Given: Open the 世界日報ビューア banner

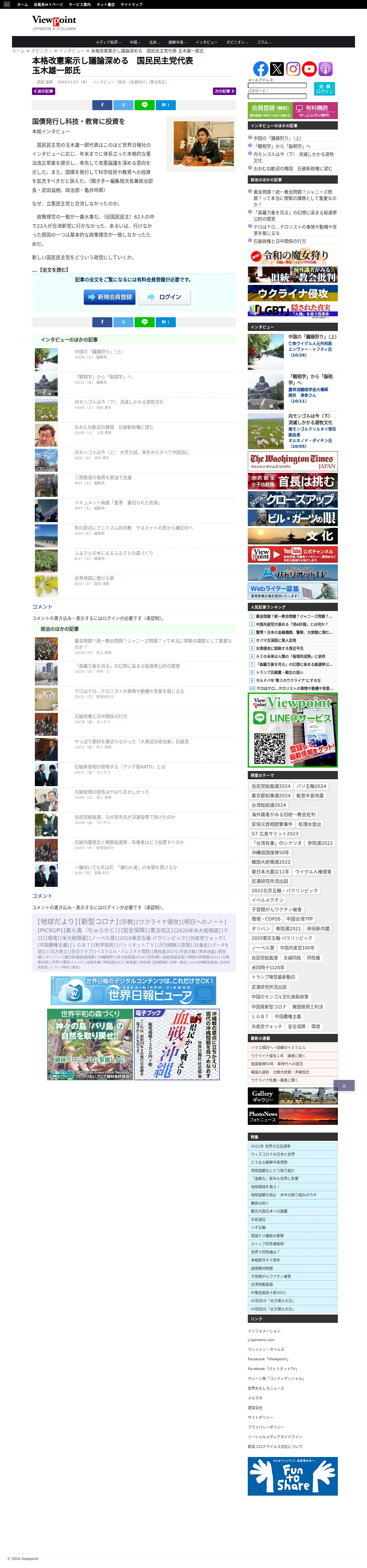Looking at the screenshot, I should 133,990.
